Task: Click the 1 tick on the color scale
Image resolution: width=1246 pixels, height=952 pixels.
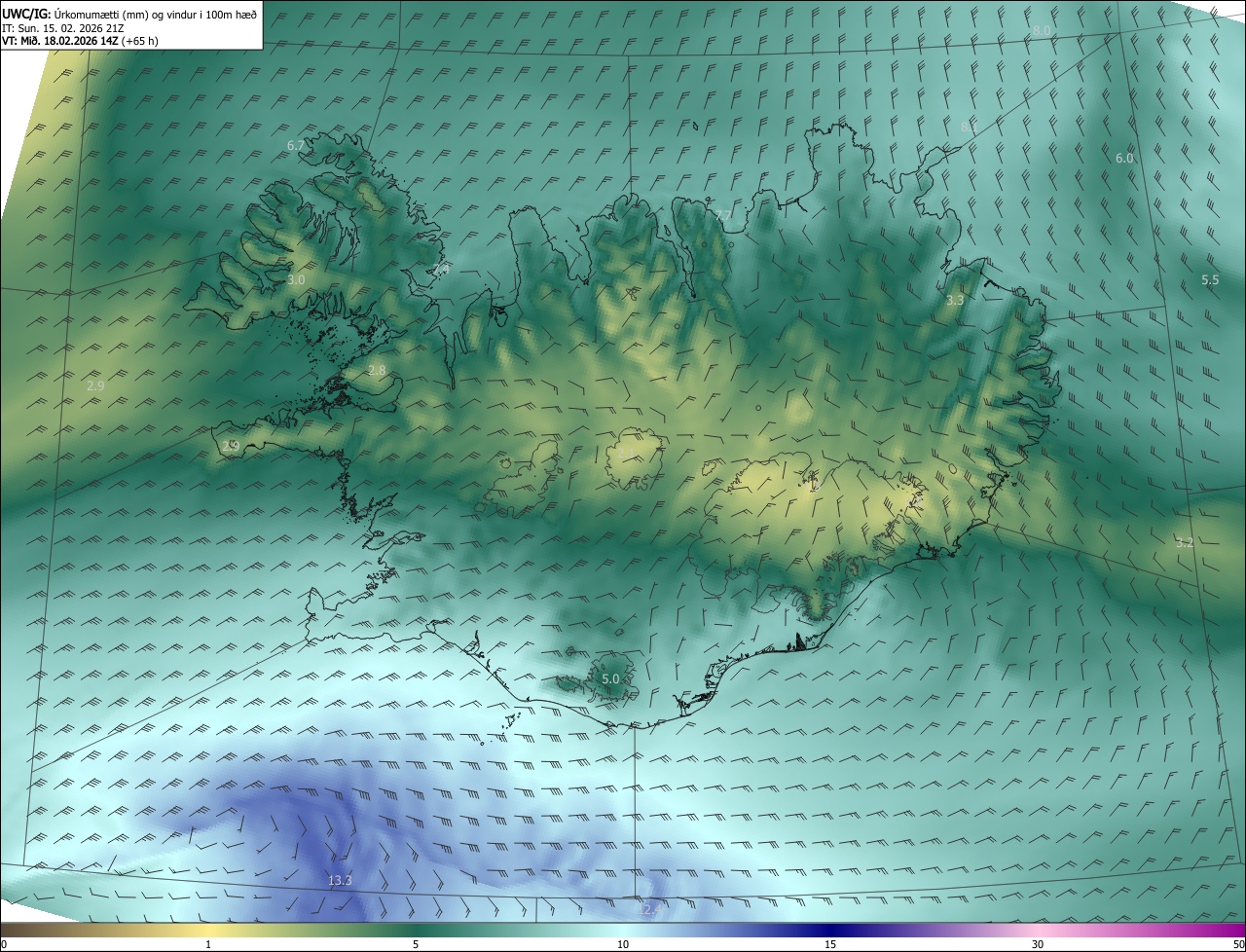Action: [x=208, y=944]
